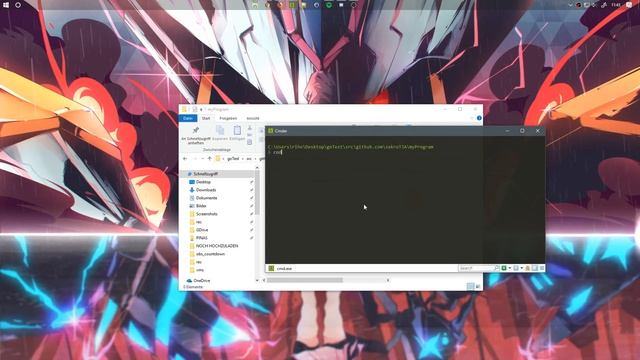
Task: Open new console dropdown arrow
Action: pos(509,268)
